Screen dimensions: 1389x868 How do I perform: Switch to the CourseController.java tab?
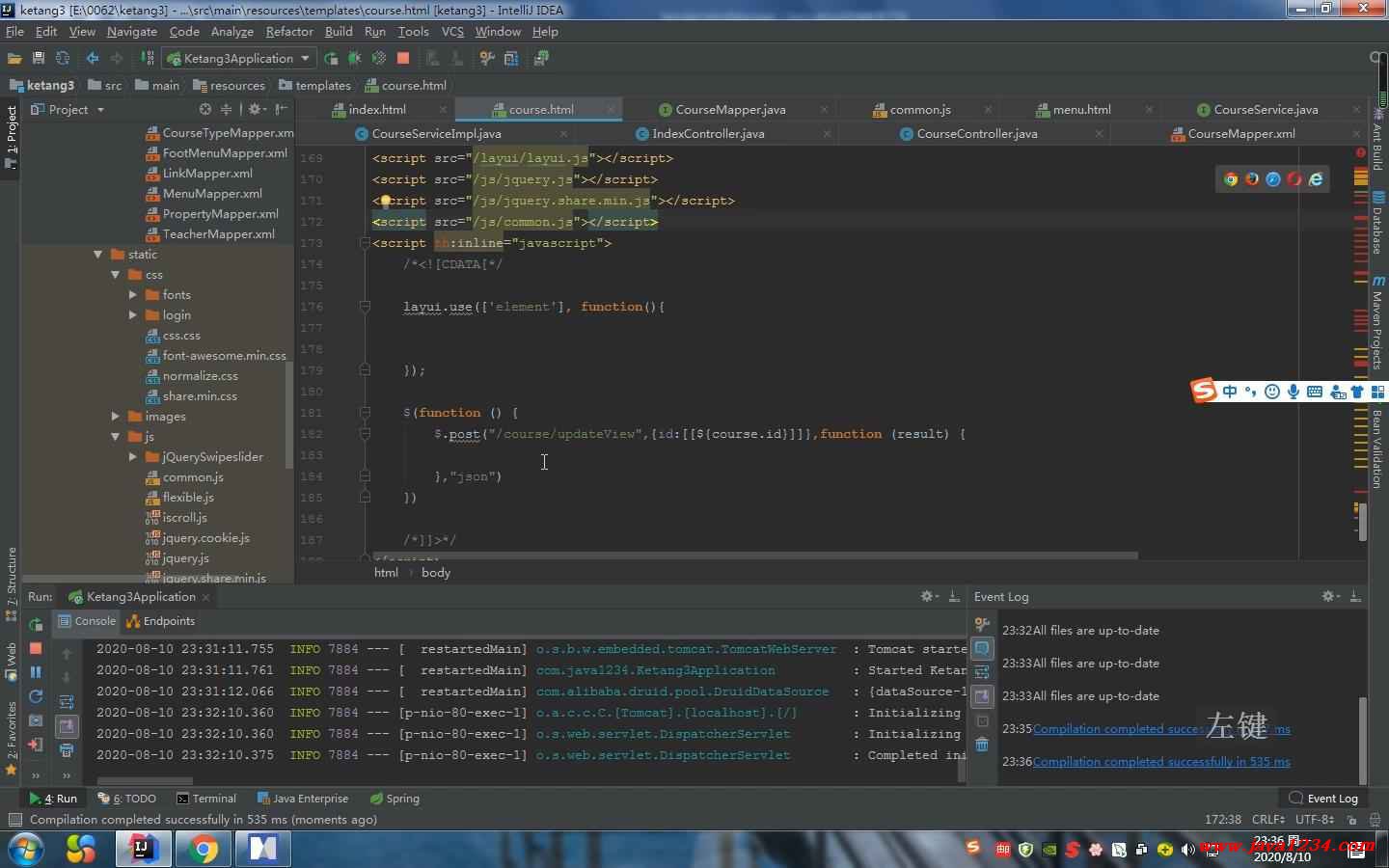click(977, 133)
